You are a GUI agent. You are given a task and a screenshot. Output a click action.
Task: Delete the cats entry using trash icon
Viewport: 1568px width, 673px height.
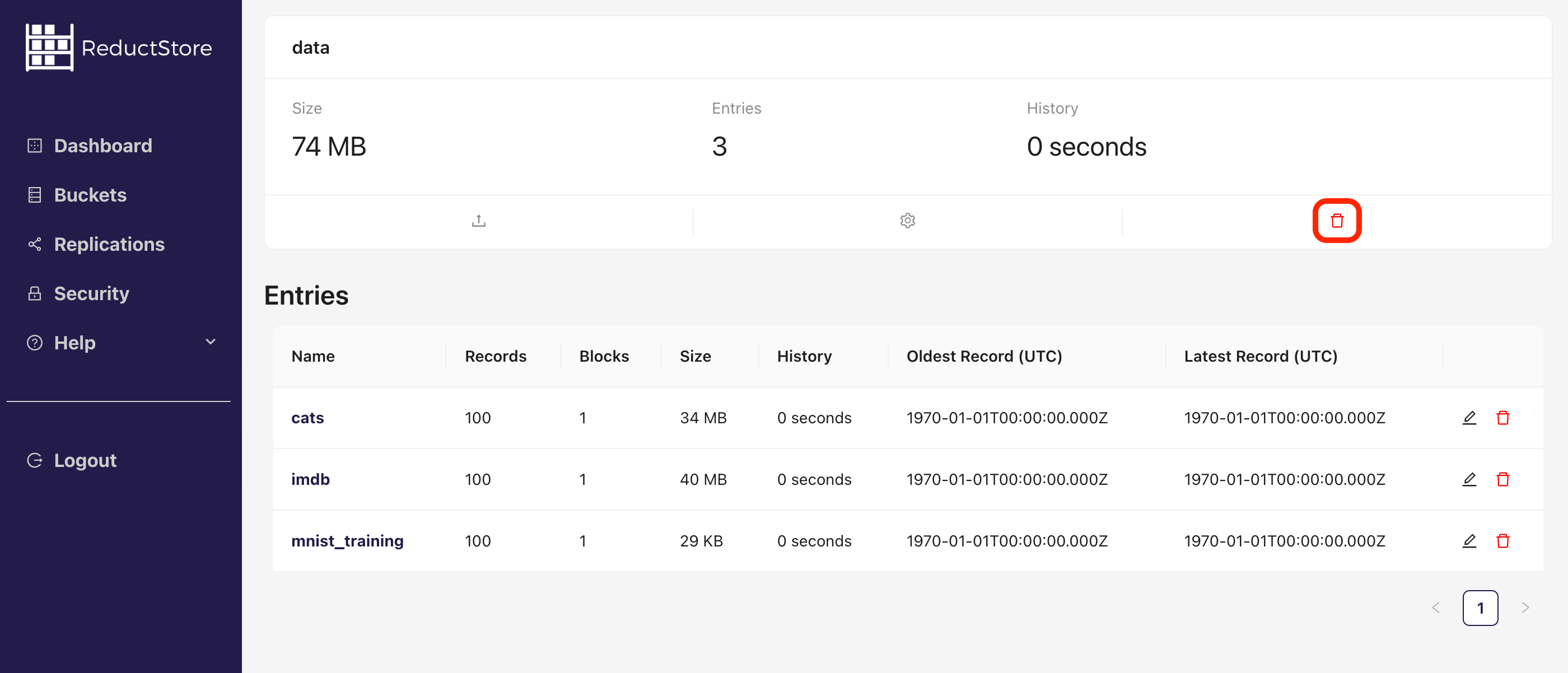1502,418
